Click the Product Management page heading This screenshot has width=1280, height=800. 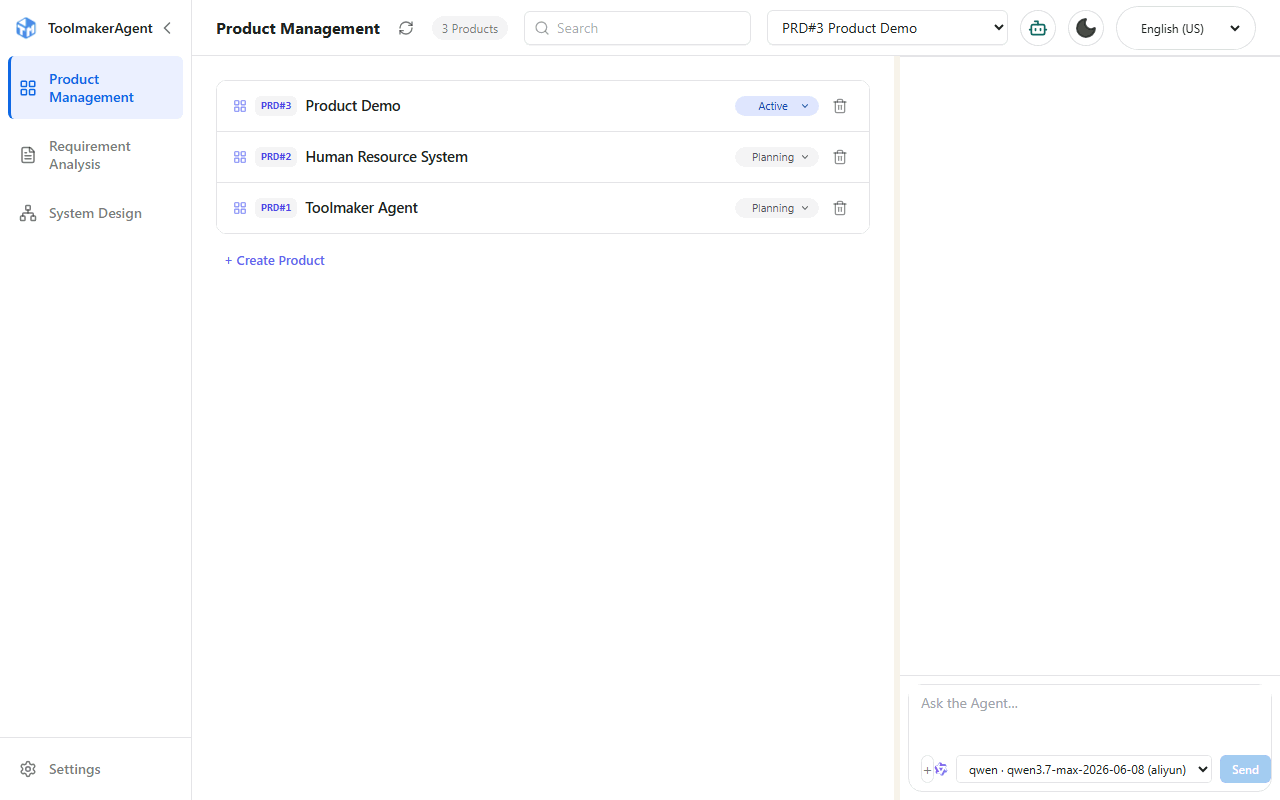298,29
